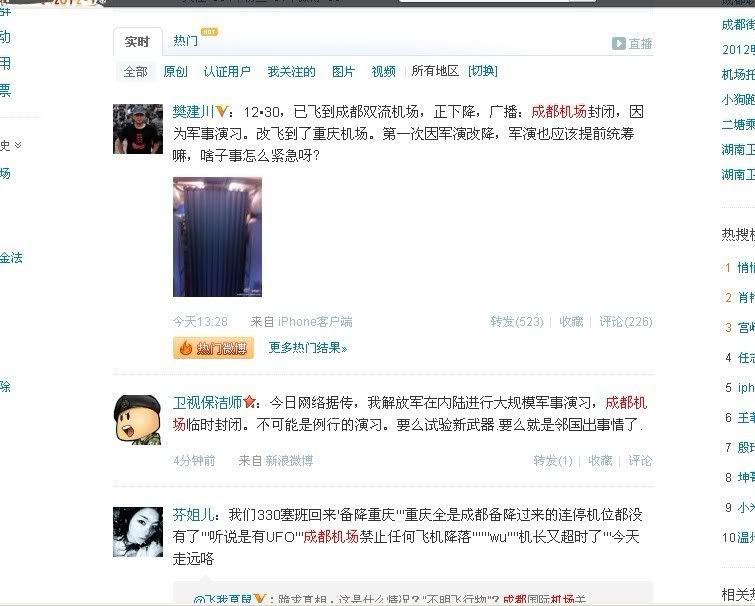Enlarge the blue curtain photo thumbnail
The image size is (755, 606).
coord(218,237)
